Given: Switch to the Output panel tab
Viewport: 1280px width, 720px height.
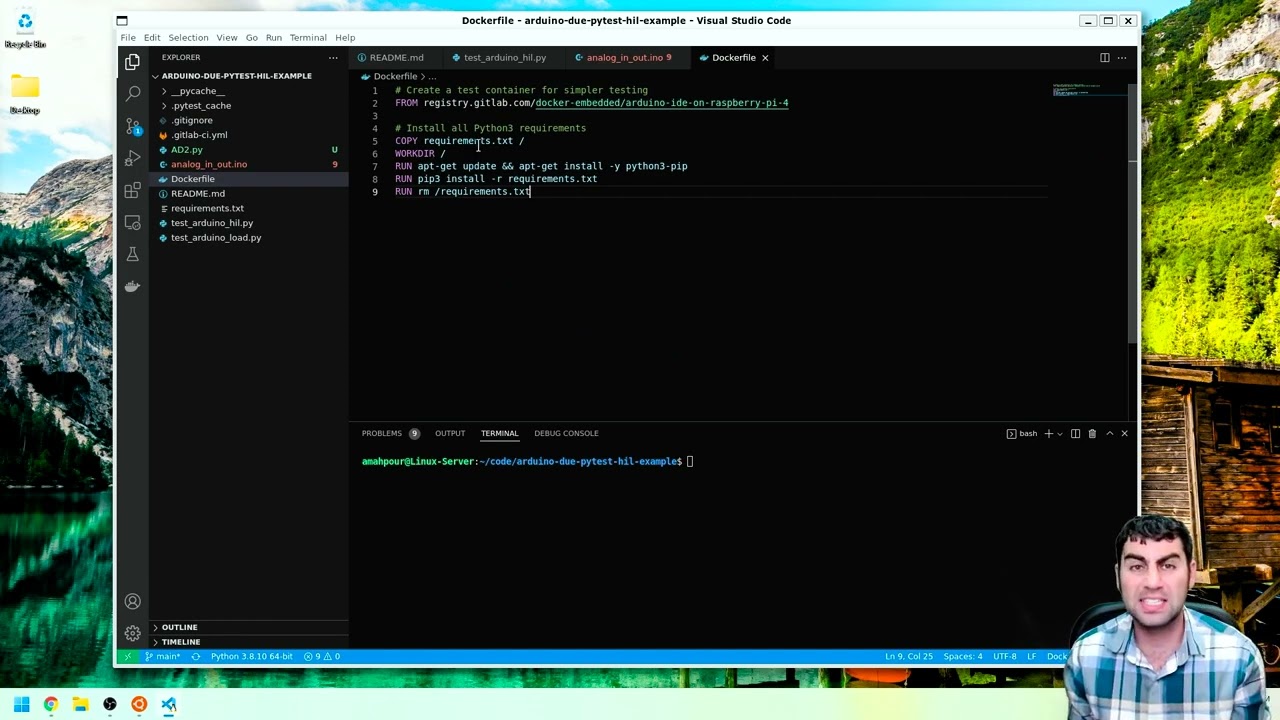Looking at the screenshot, I should tap(450, 433).
